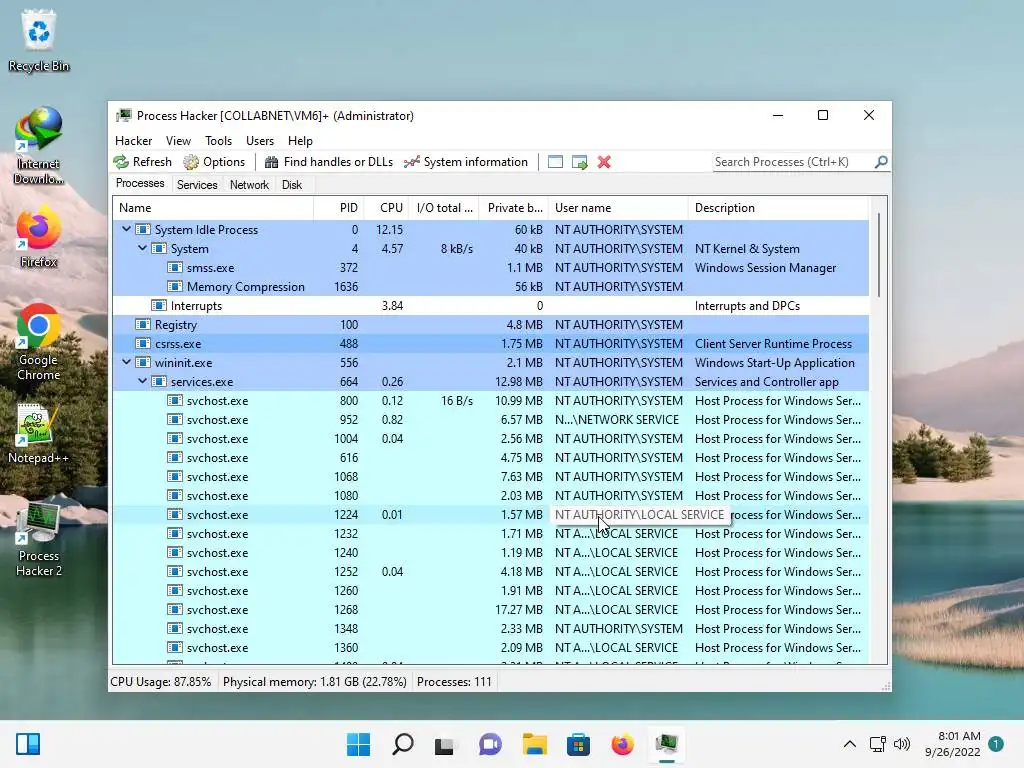Click the search magnifier icon
The height and width of the screenshot is (768, 1024).
(x=881, y=161)
